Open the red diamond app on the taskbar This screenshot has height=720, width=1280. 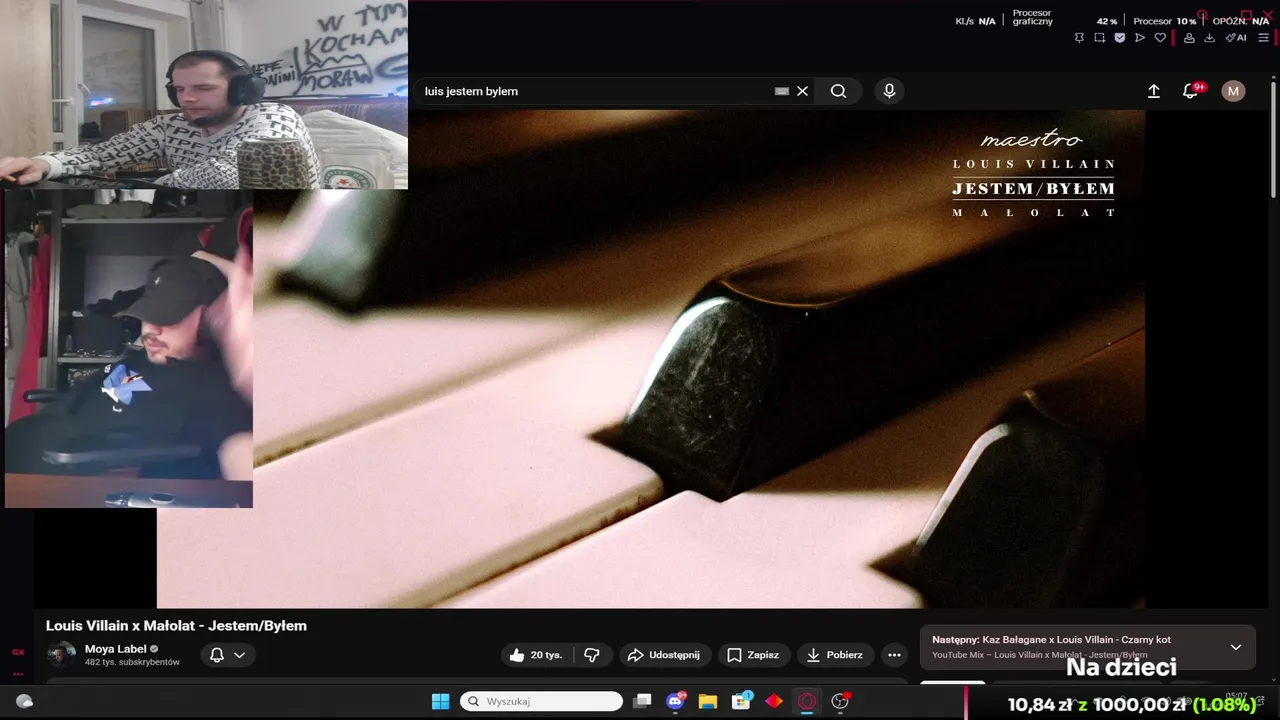pyautogui.click(x=774, y=701)
